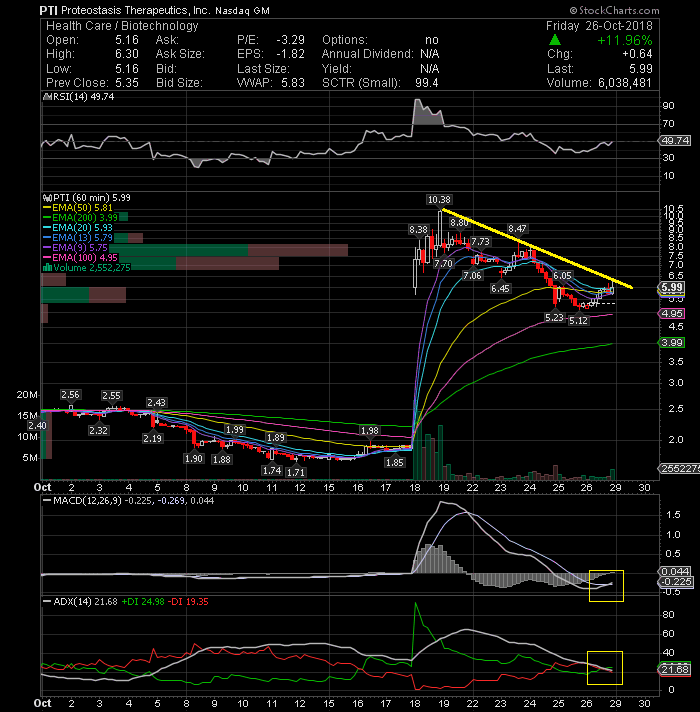Click the 8.80 price label

459,222
